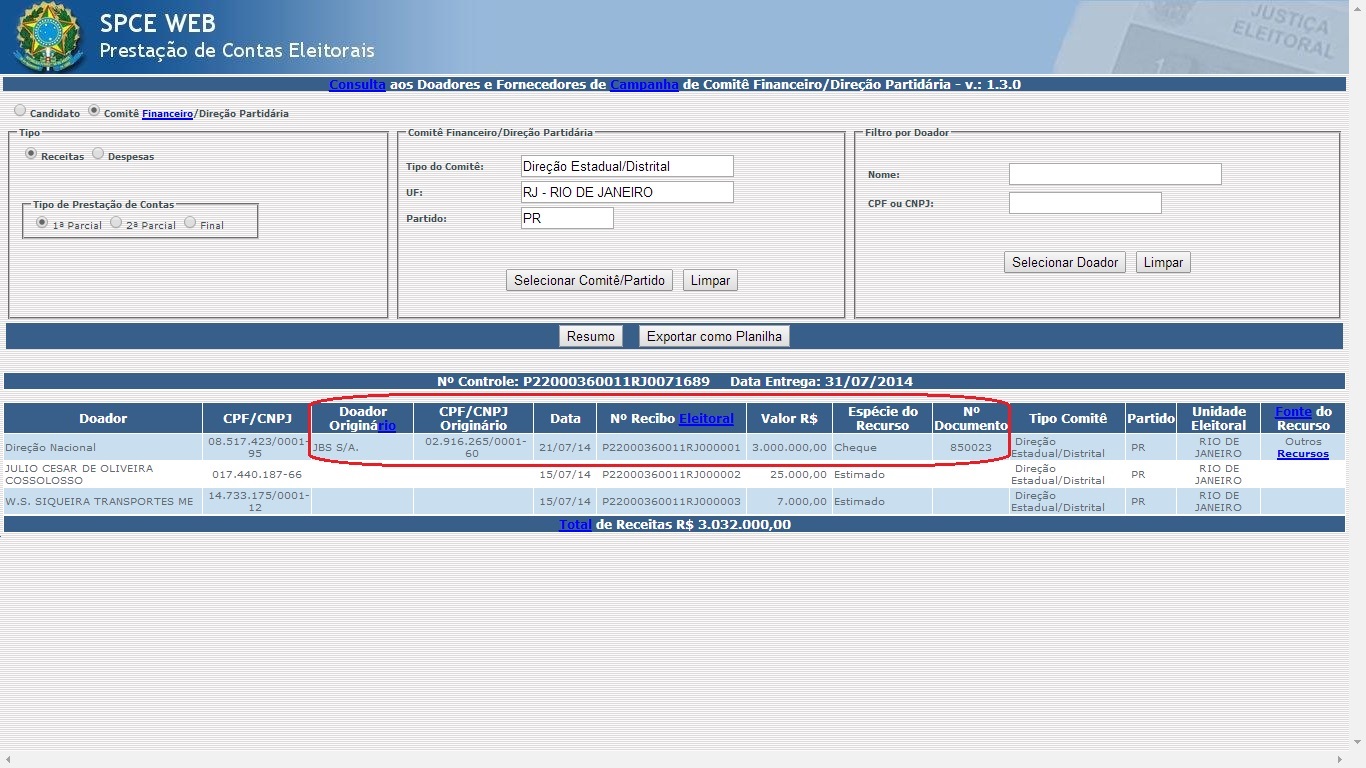The width and height of the screenshot is (1366, 768).
Task: Open the Resumo summary button
Action: [x=590, y=337]
